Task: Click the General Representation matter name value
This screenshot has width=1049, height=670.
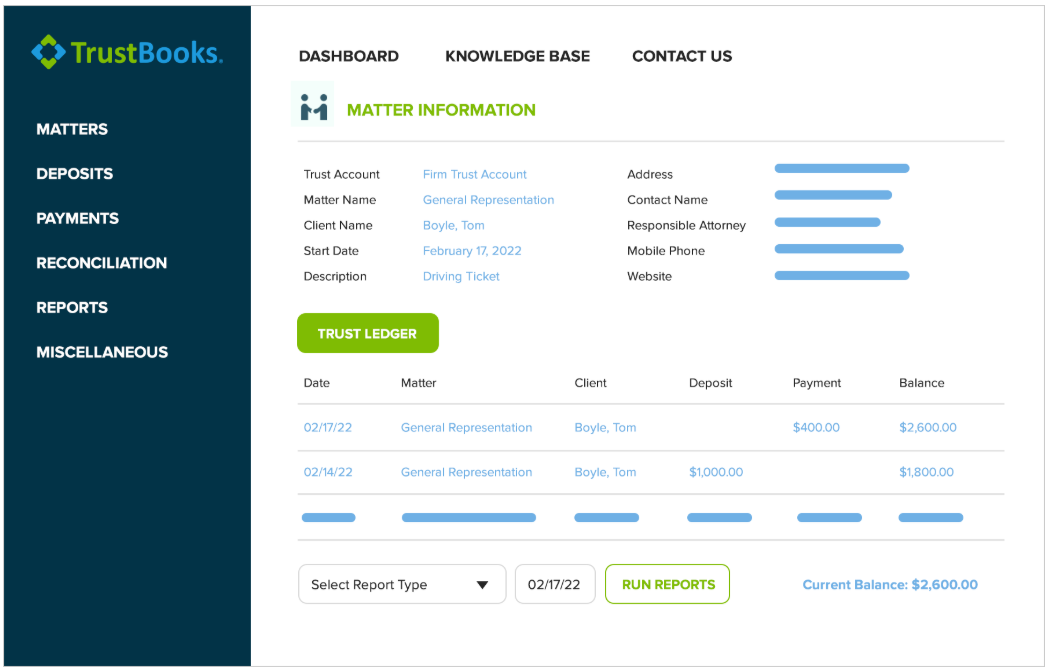Action: pos(488,199)
